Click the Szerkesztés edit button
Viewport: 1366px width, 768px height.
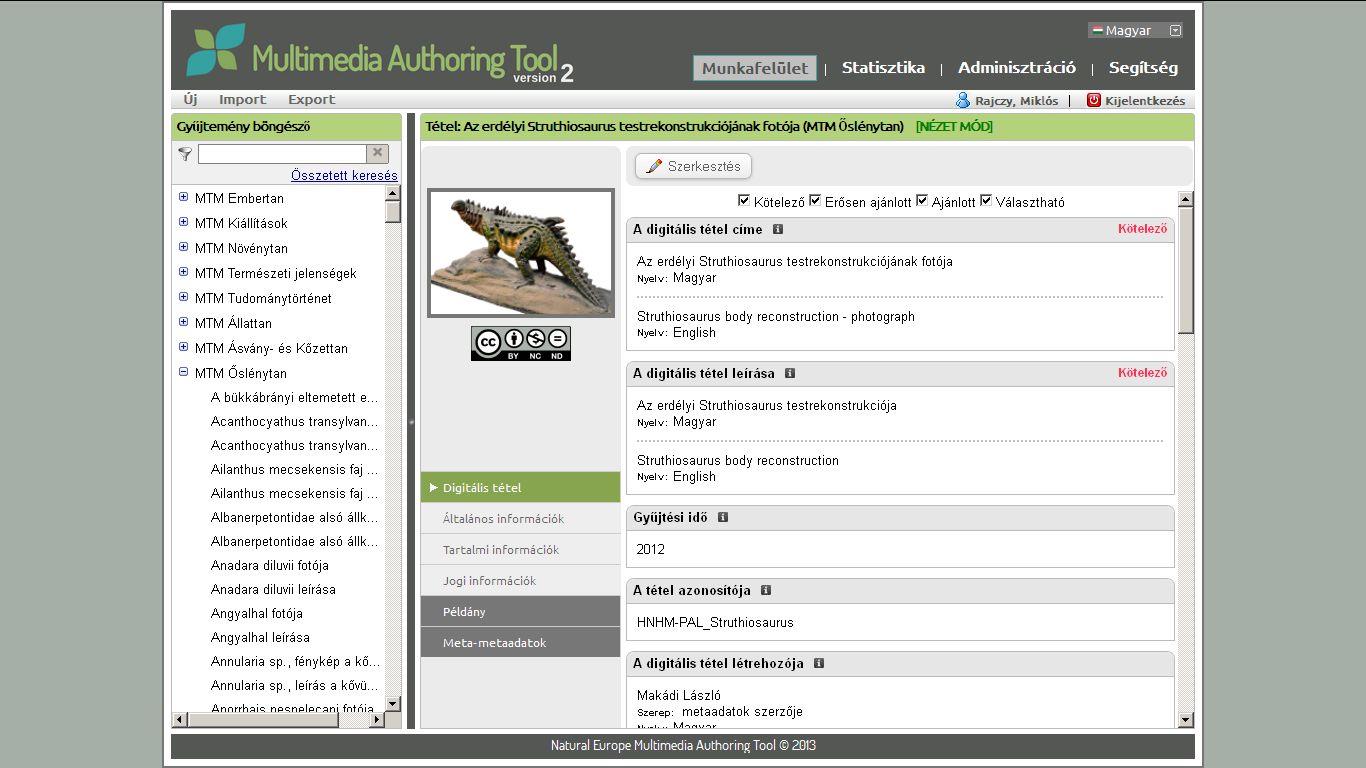(x=693, y=166)
